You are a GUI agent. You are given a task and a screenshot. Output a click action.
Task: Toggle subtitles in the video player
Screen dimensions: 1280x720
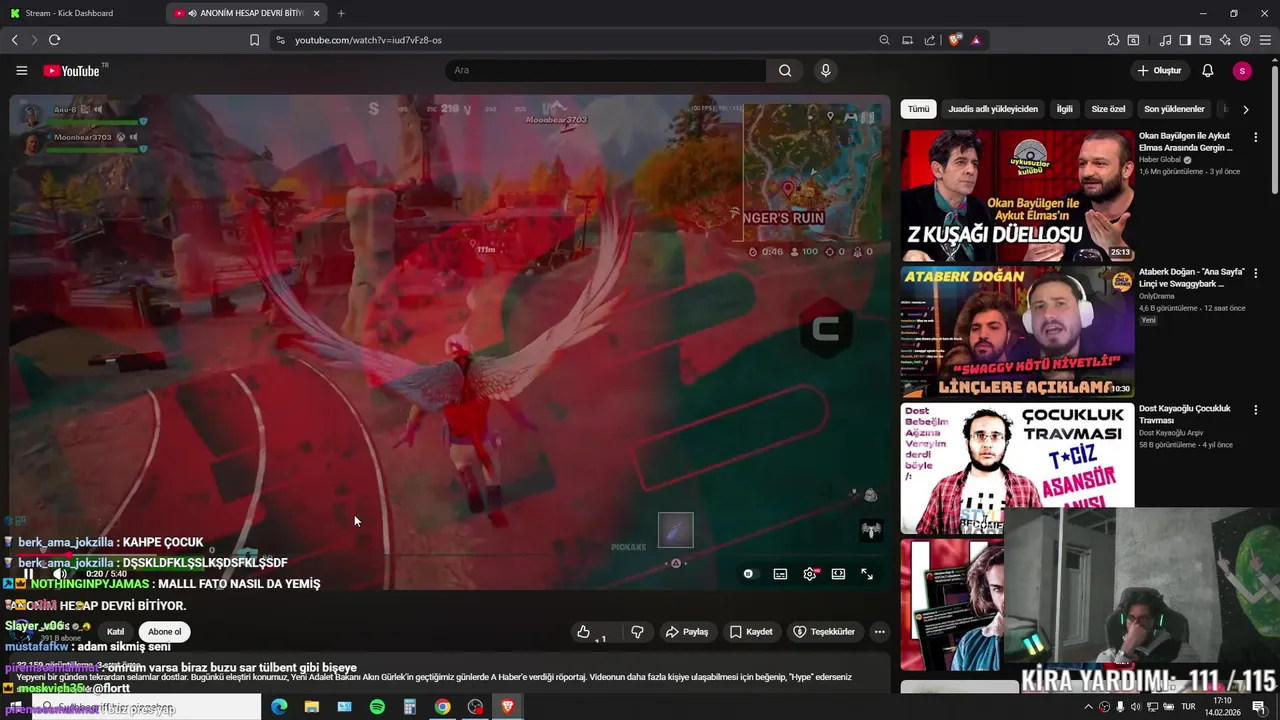(780, 574)
